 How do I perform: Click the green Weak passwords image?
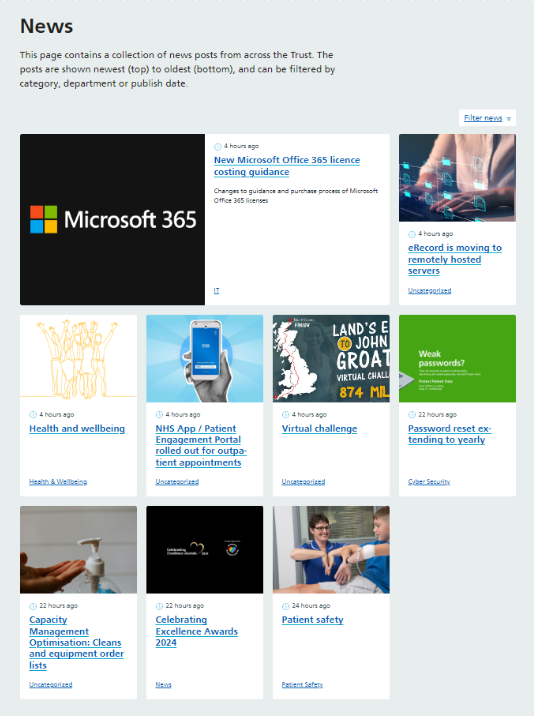point(457,358)
